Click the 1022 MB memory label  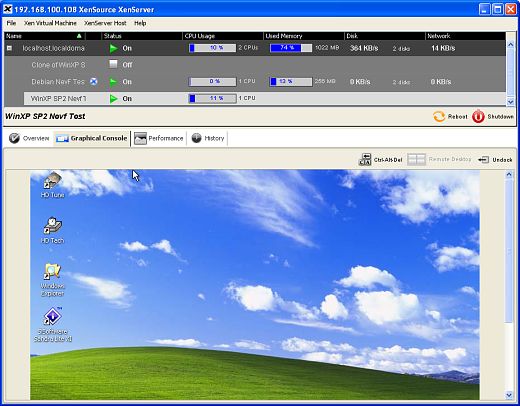[x=327, y=48]
